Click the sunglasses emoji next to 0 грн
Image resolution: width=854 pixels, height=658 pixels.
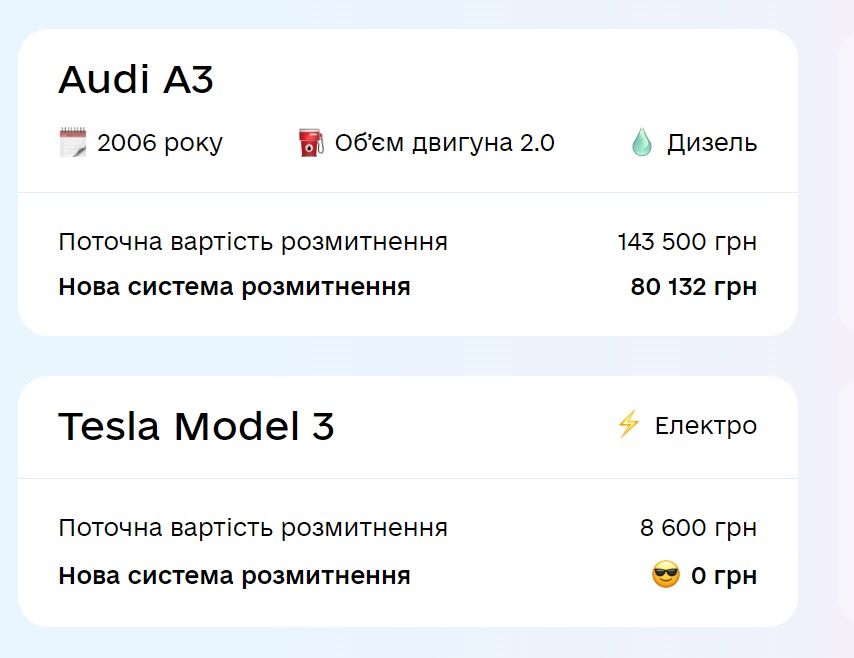coord(666,575)
